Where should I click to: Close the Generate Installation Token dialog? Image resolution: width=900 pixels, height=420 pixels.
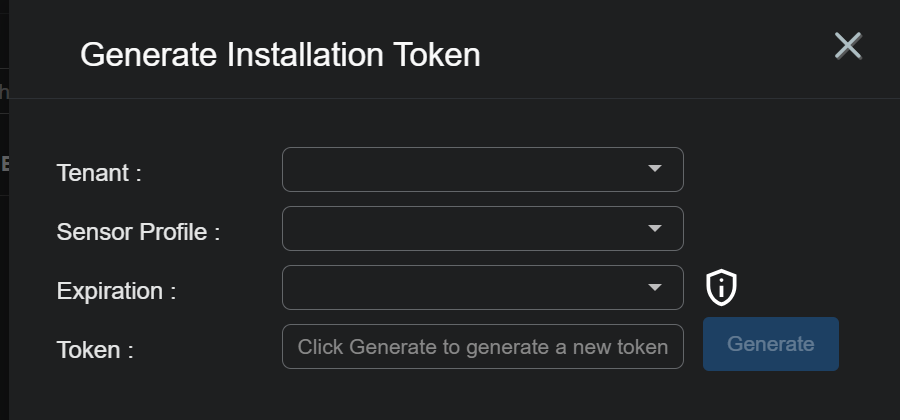[848, 46]
